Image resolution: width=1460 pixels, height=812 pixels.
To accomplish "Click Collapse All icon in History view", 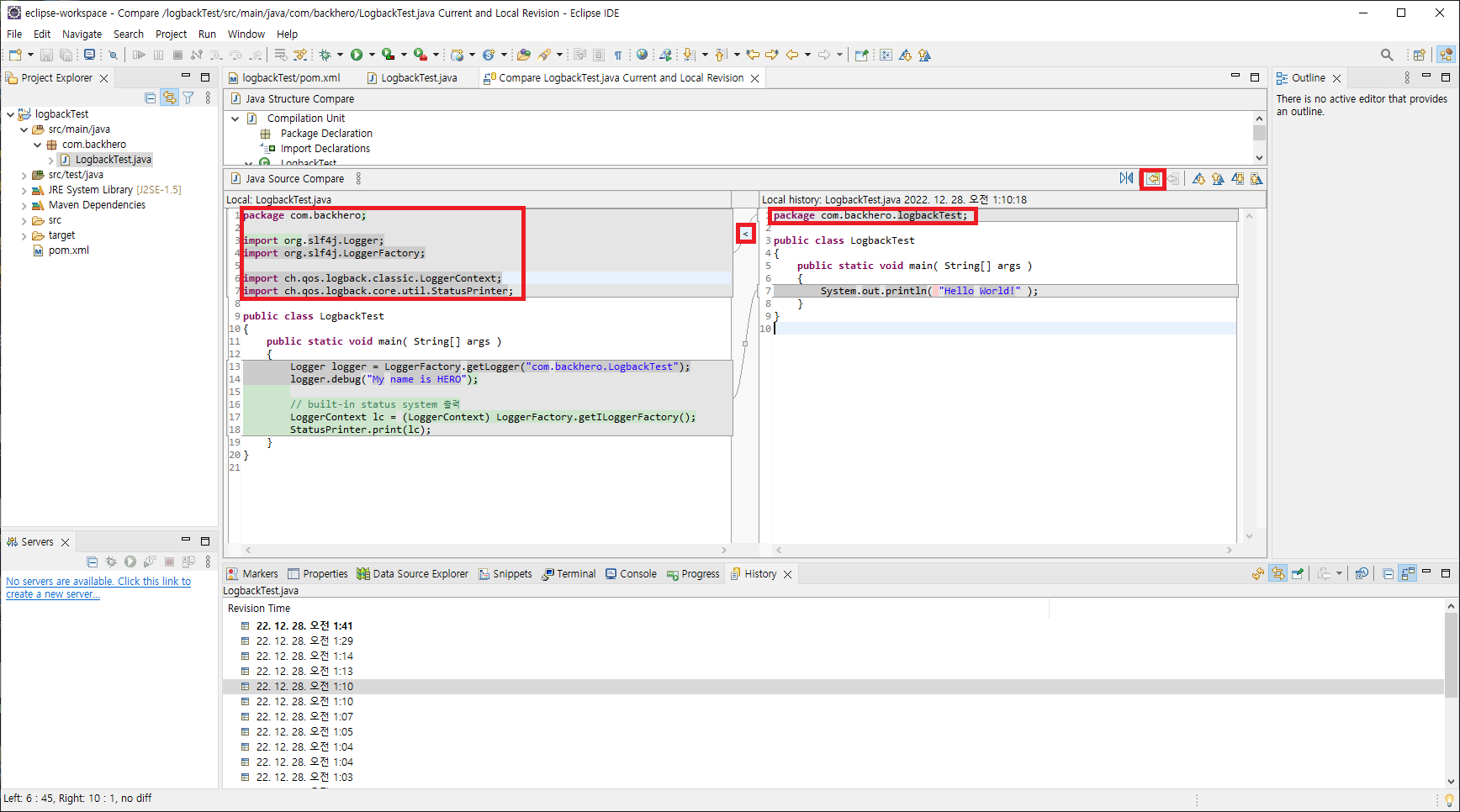I will [1389, 573].
